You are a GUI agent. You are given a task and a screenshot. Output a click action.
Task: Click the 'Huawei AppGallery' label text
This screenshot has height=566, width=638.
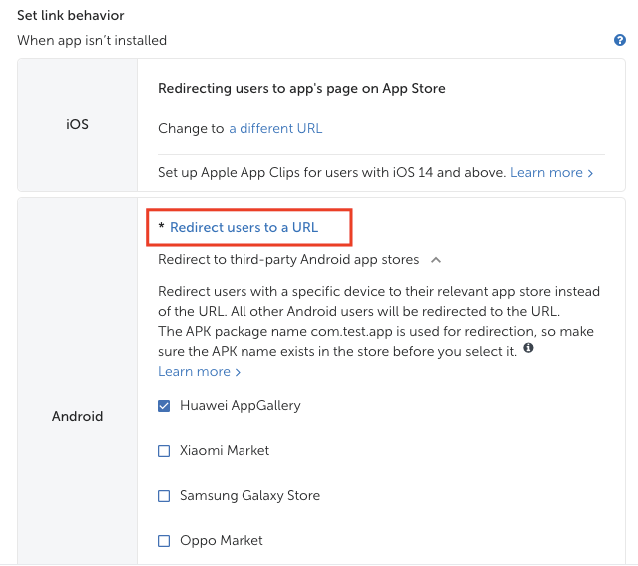point(240,406)
